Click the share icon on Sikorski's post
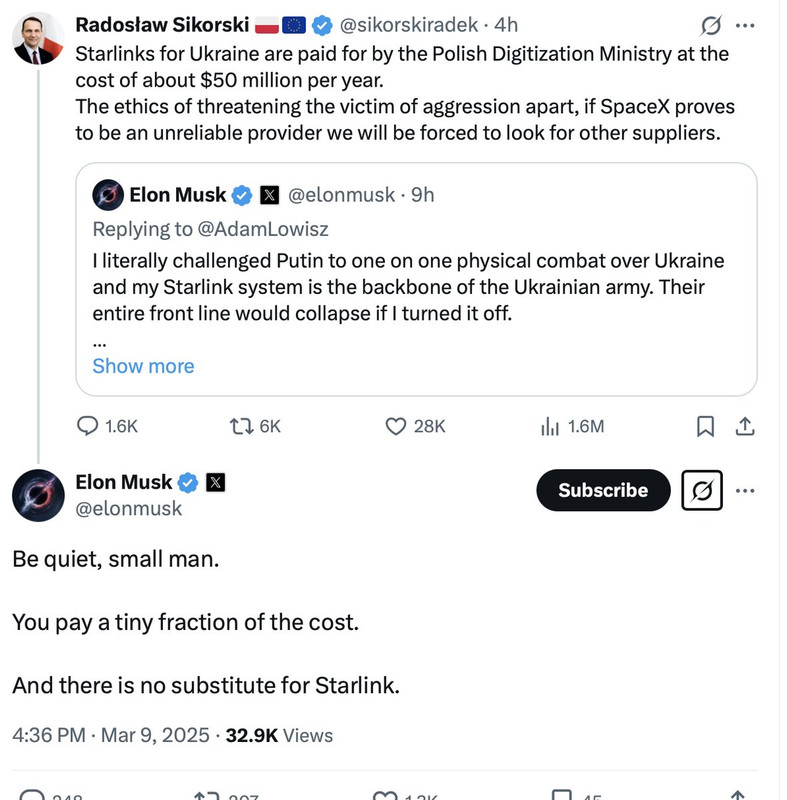This screenshot has height=800, width=787. coord(743,426)
